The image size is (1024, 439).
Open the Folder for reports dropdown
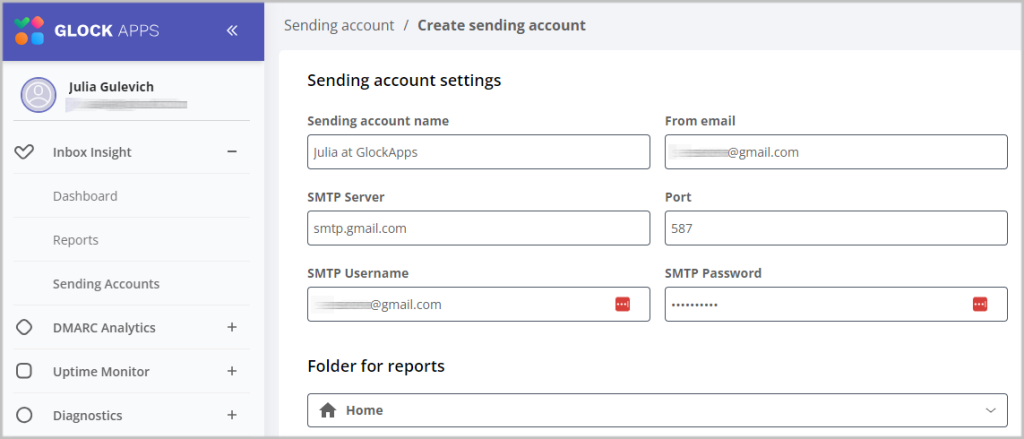tap(657, 410)
